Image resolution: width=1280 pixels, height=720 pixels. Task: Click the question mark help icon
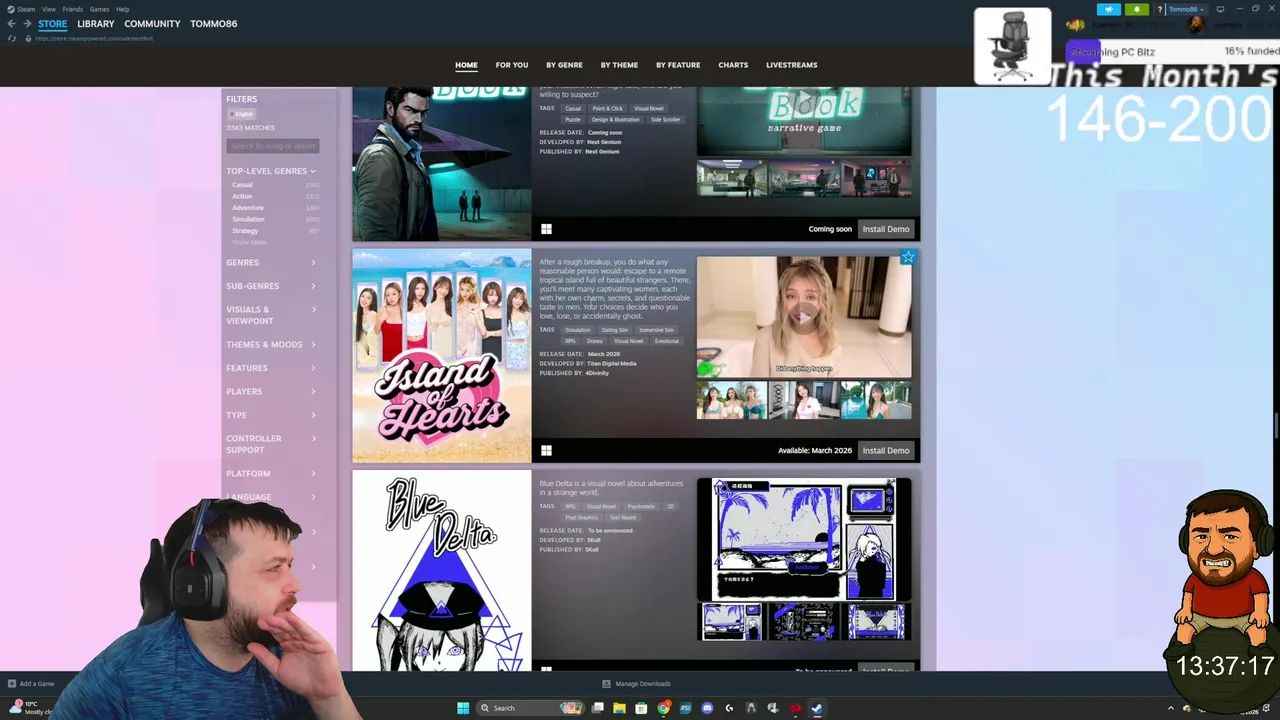click(1159, 9)
